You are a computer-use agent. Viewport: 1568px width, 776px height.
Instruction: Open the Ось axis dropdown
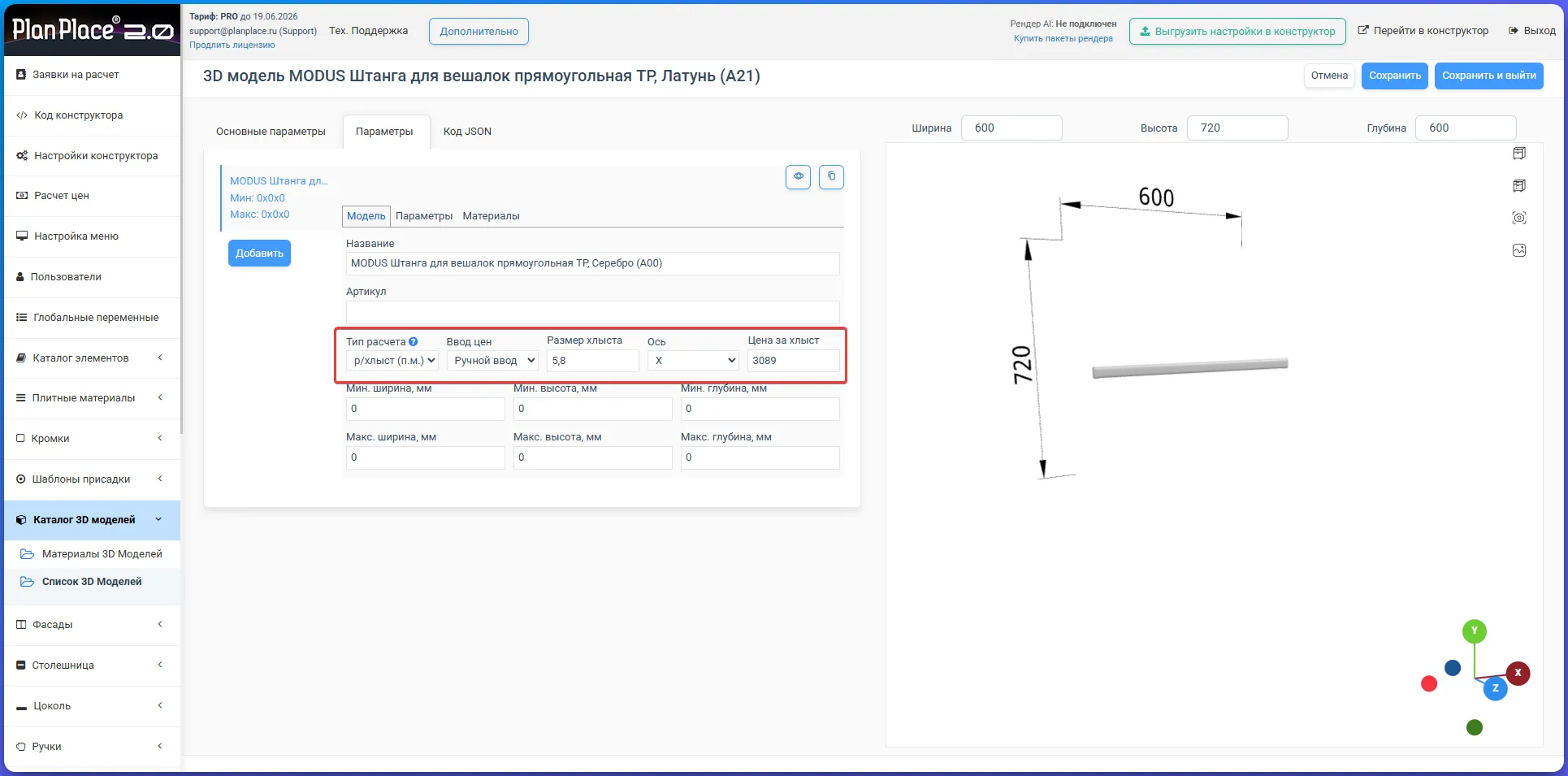point(693,361)
